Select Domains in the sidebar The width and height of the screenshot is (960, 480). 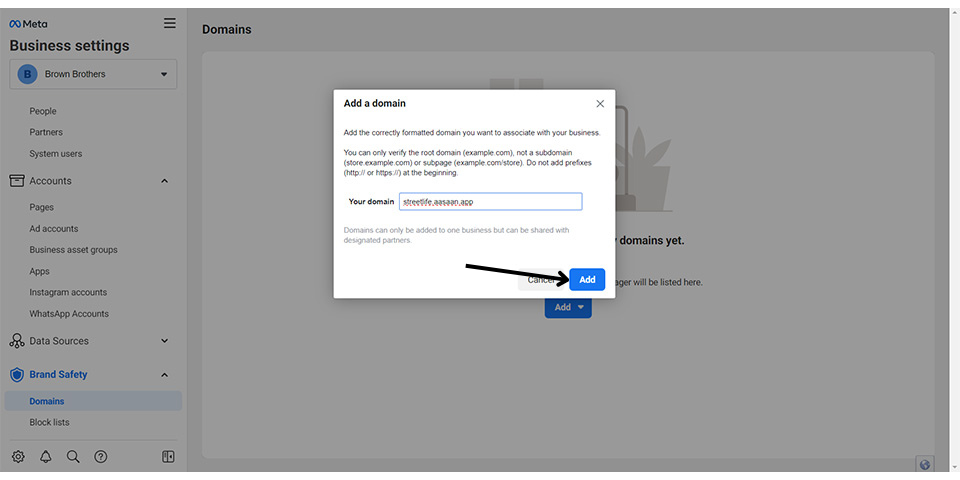[x=93, y=401]
